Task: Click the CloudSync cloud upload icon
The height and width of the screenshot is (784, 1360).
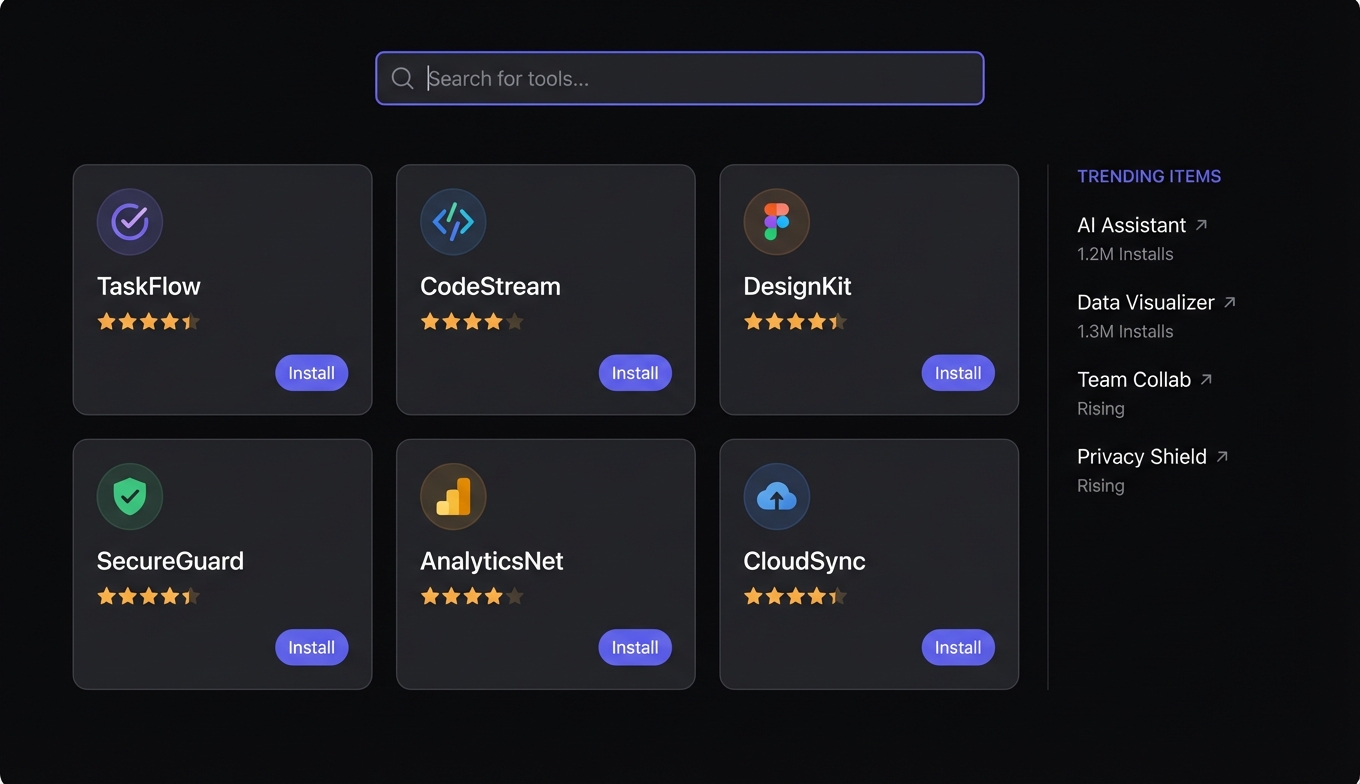Action: (776, 496)
